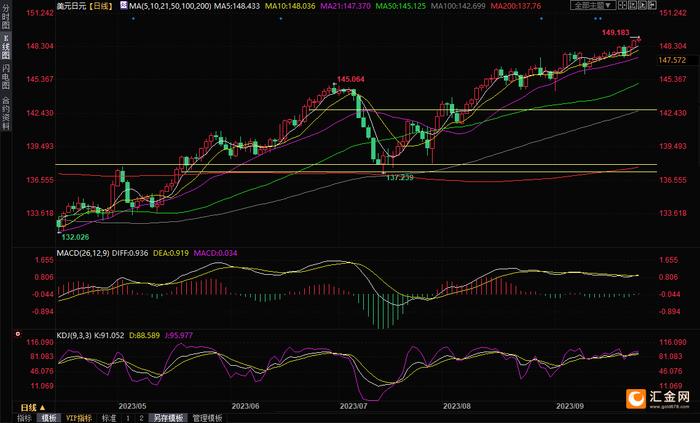
Task: Click the 2023/09 date on time axis
Action: pos(570,406)
